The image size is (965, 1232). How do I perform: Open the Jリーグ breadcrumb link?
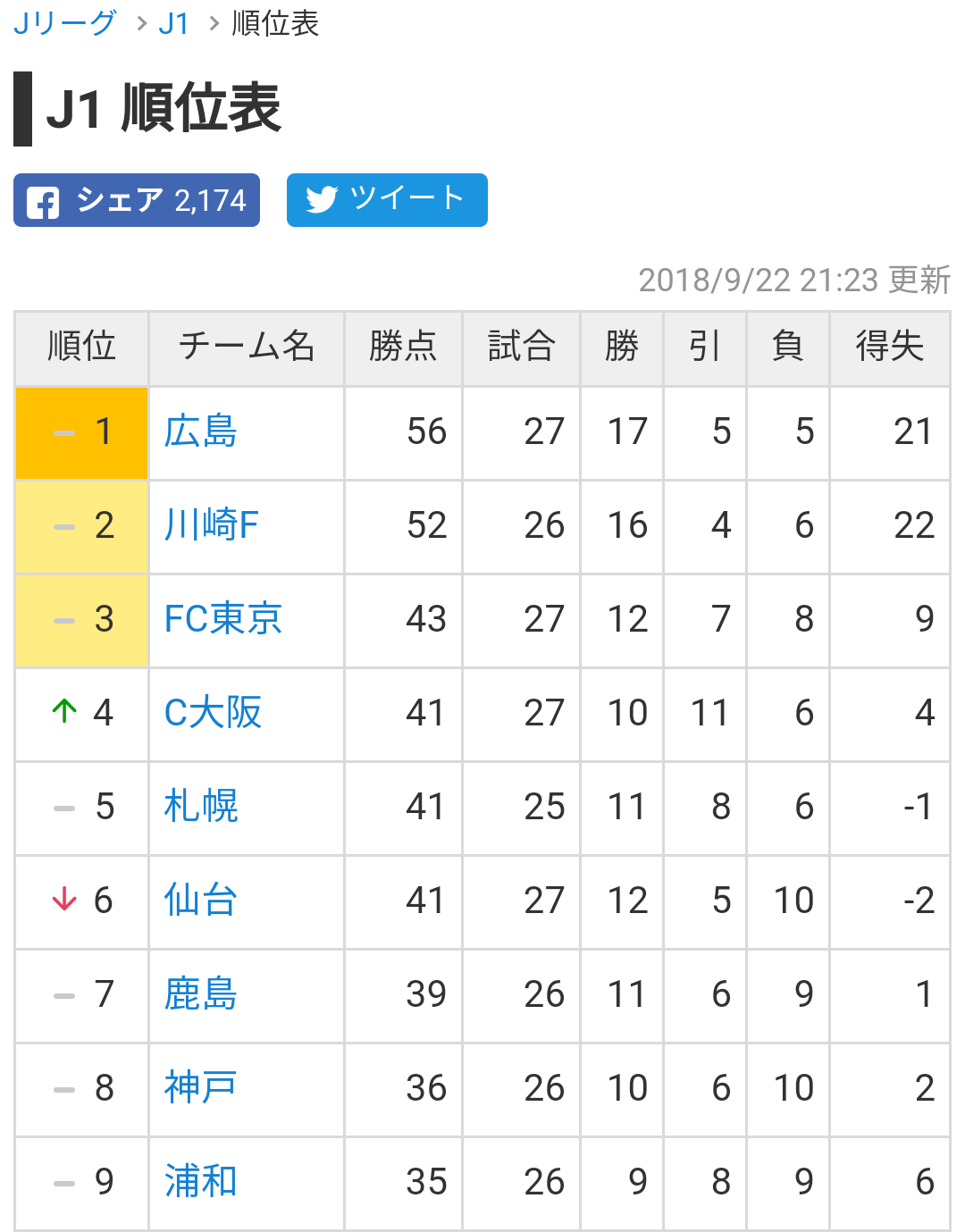[x=64, y=23]
